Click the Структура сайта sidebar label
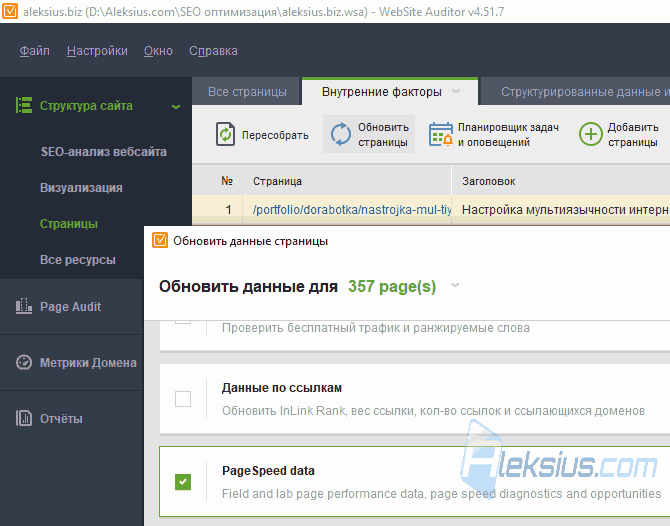 point(86,106)
